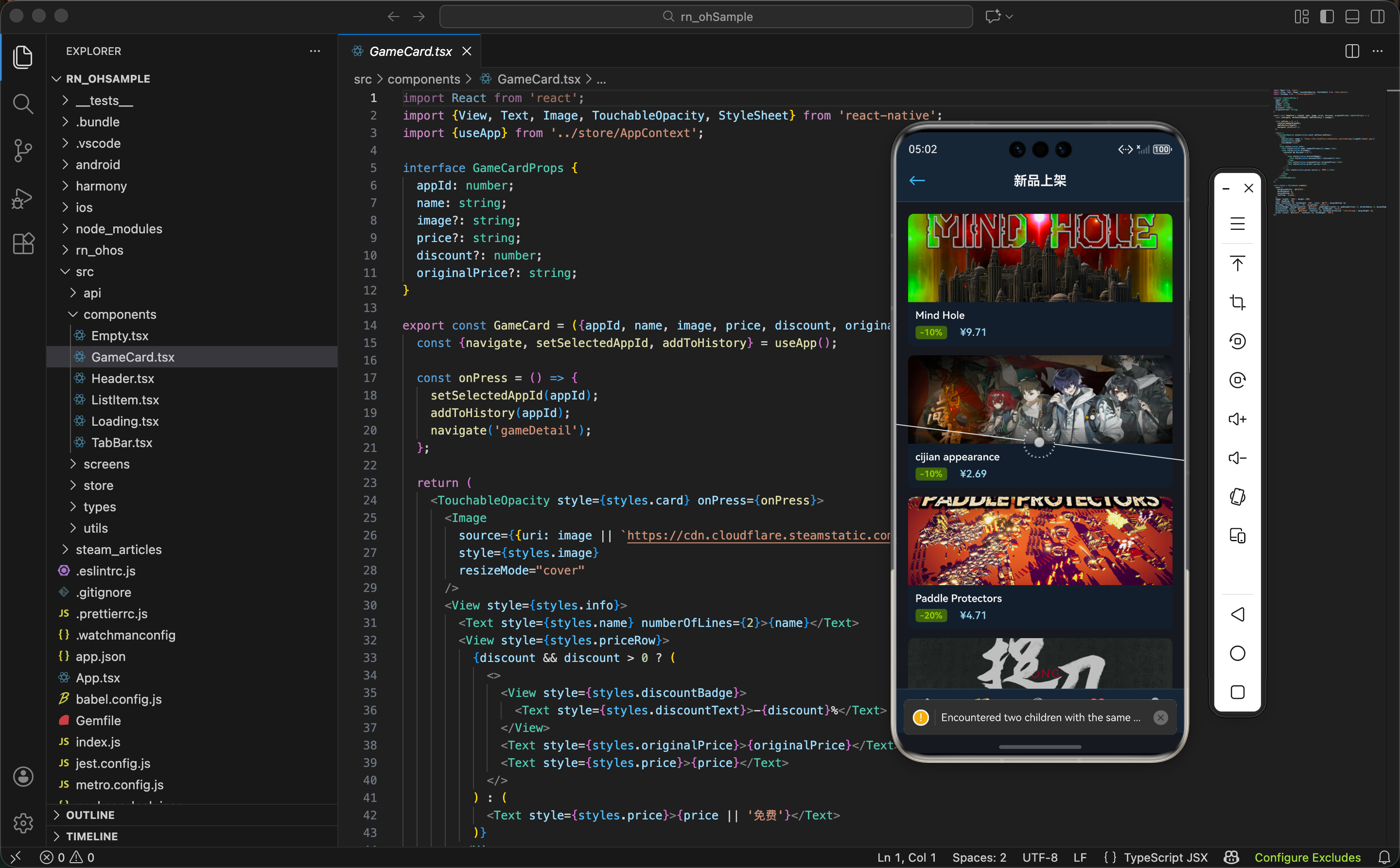The width and height of the screenshot is (1400, 868).
Task: Toggle the bottom panel visibility
Action: point(1352,17)
